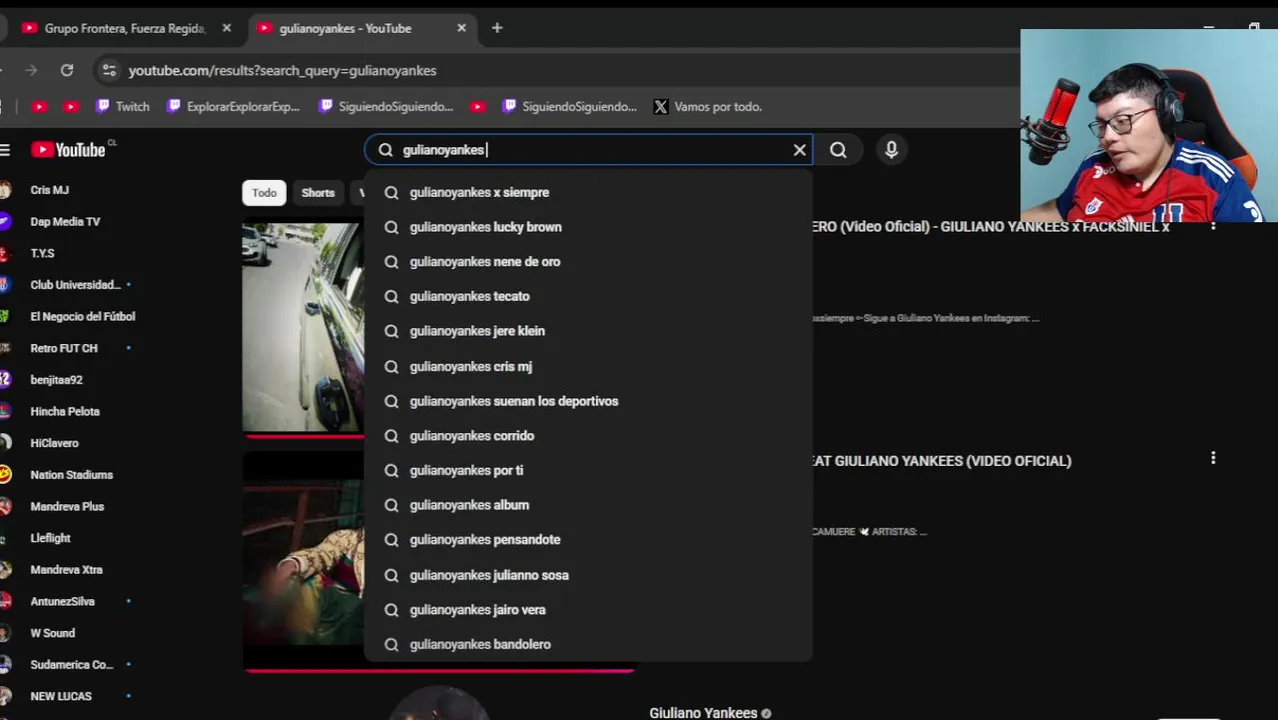Open first SiguiendoSiguiendo bookmark
This screenshot has width=1278, height=720.
pyautogui.click(x=386, y=106)
